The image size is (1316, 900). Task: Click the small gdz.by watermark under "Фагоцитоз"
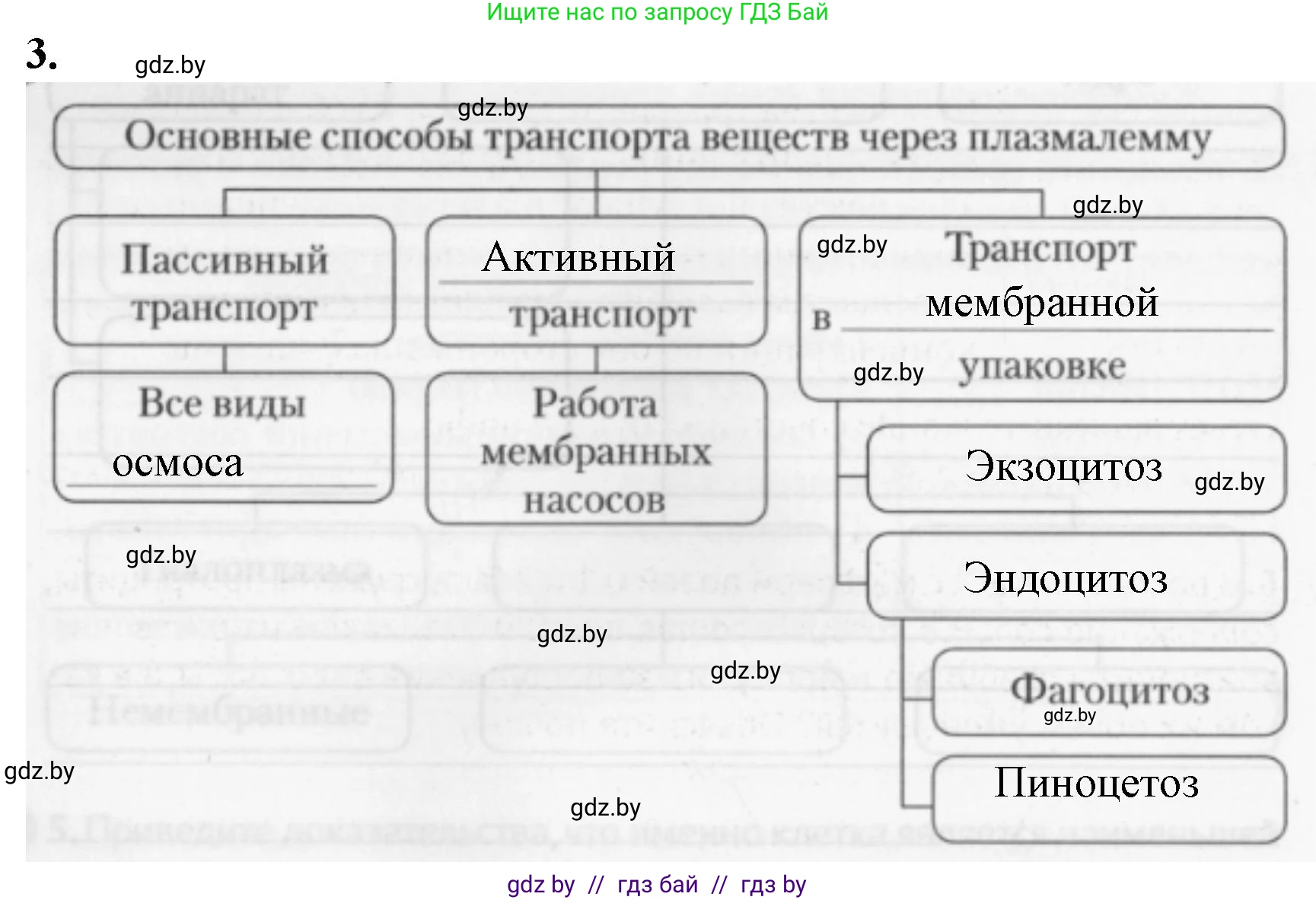click(x=1069, y=715)
